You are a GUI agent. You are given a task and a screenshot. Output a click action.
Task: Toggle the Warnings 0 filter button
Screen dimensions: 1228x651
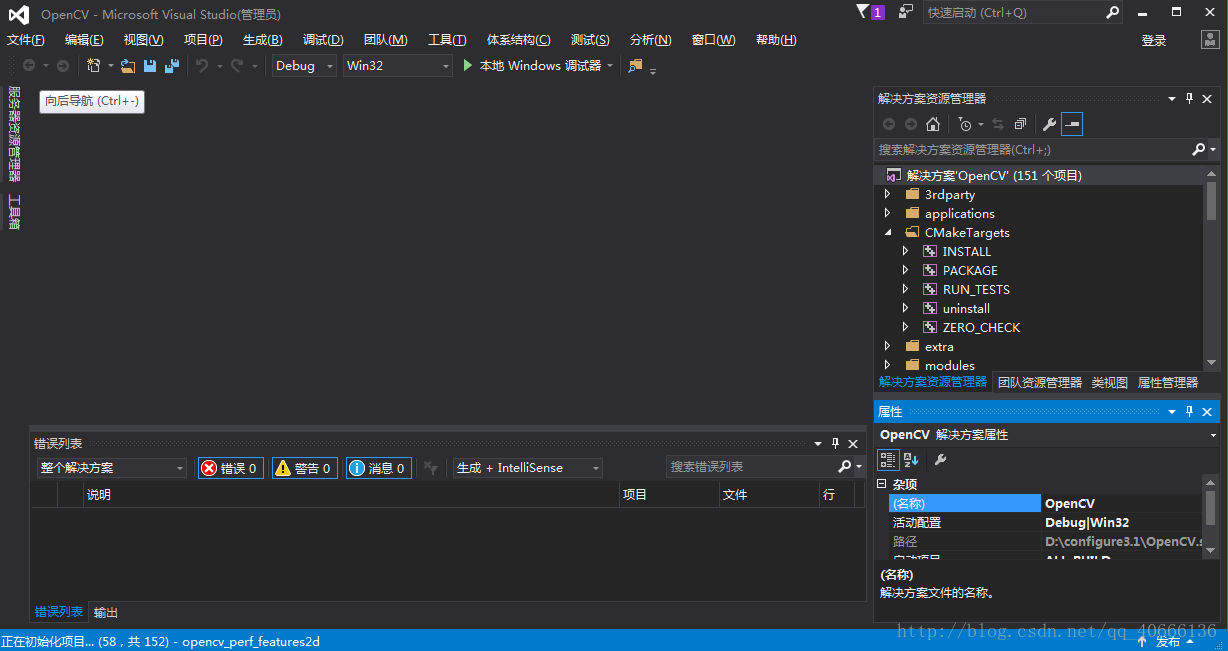tap(305, 468)
